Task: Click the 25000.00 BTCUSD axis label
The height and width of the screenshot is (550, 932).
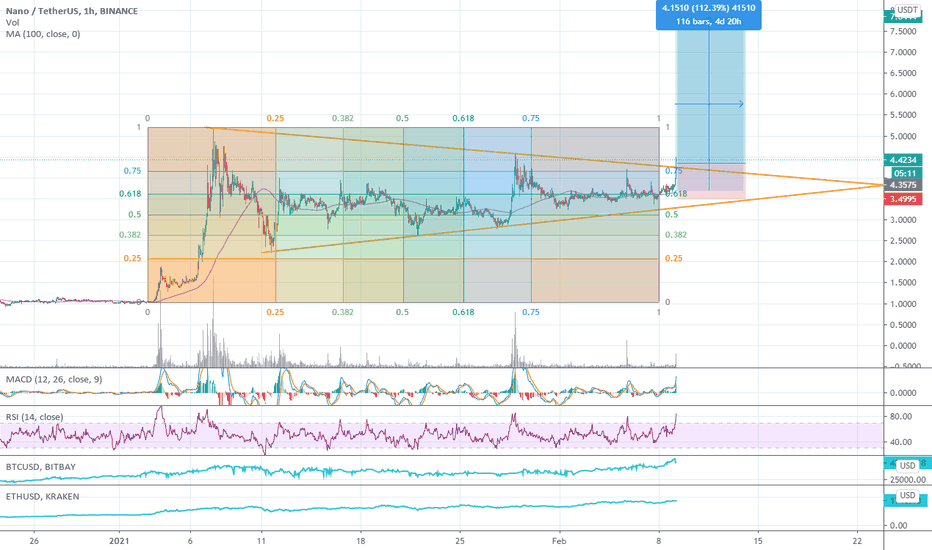Action: (x=908, y=480)
